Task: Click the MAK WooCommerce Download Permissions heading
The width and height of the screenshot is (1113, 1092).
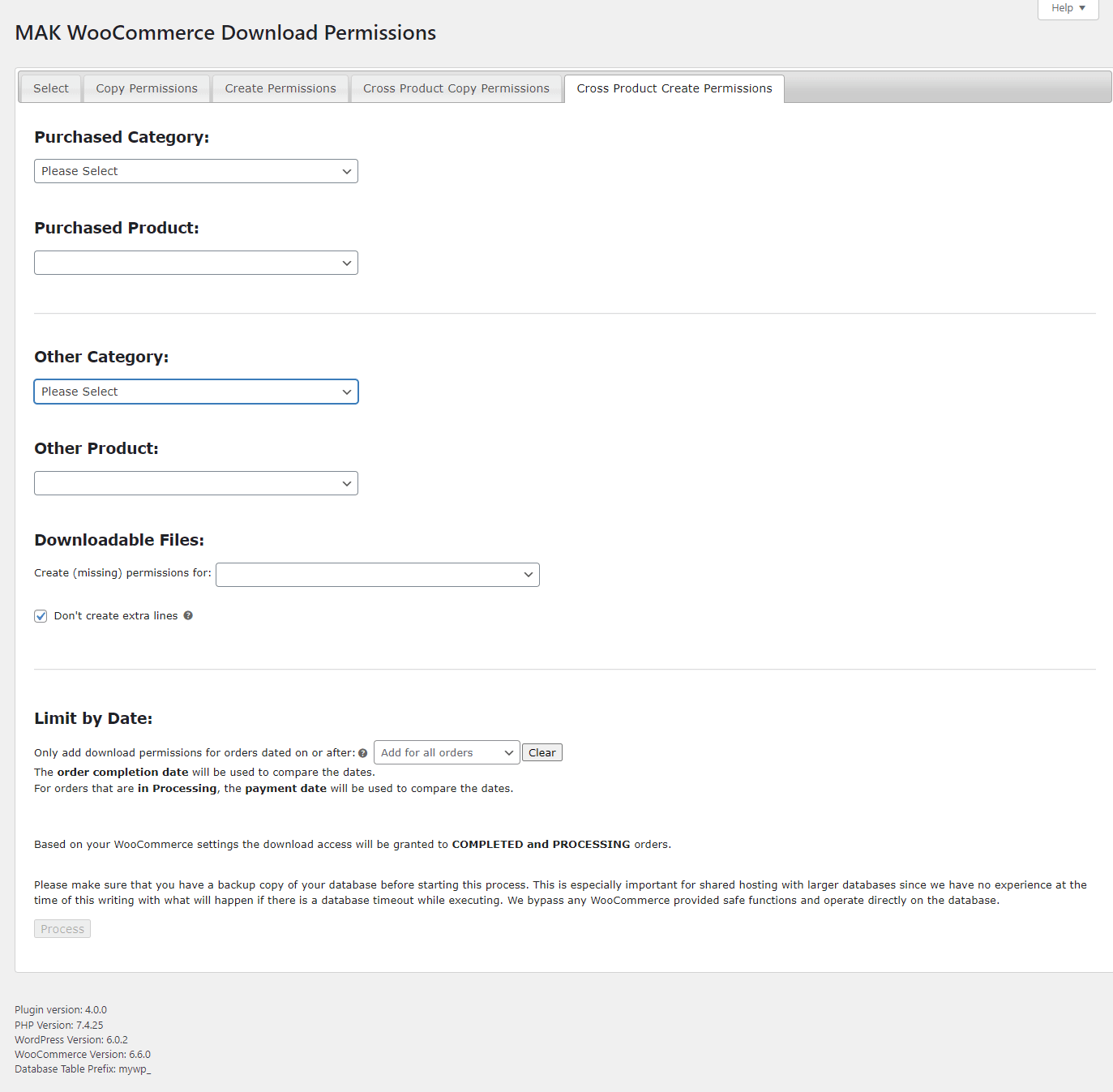Action: tap(225, 33)
